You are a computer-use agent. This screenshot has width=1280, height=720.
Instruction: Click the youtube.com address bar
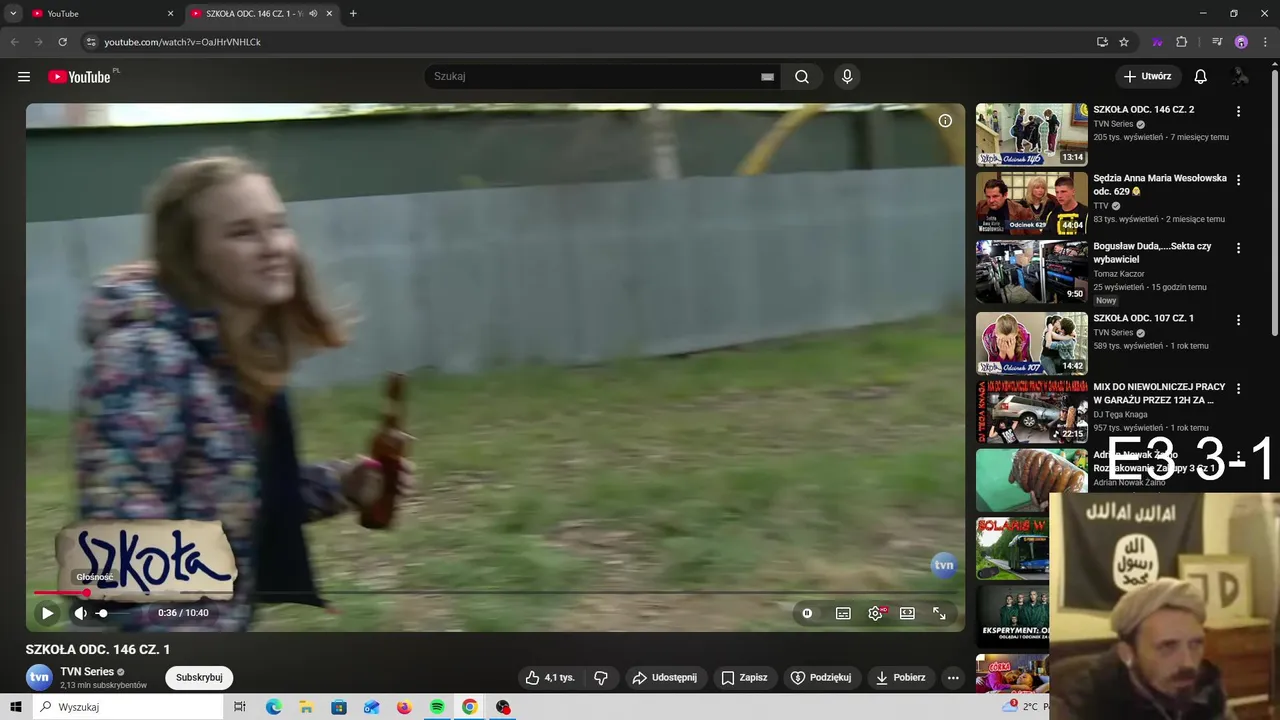[x=590, y=42]
